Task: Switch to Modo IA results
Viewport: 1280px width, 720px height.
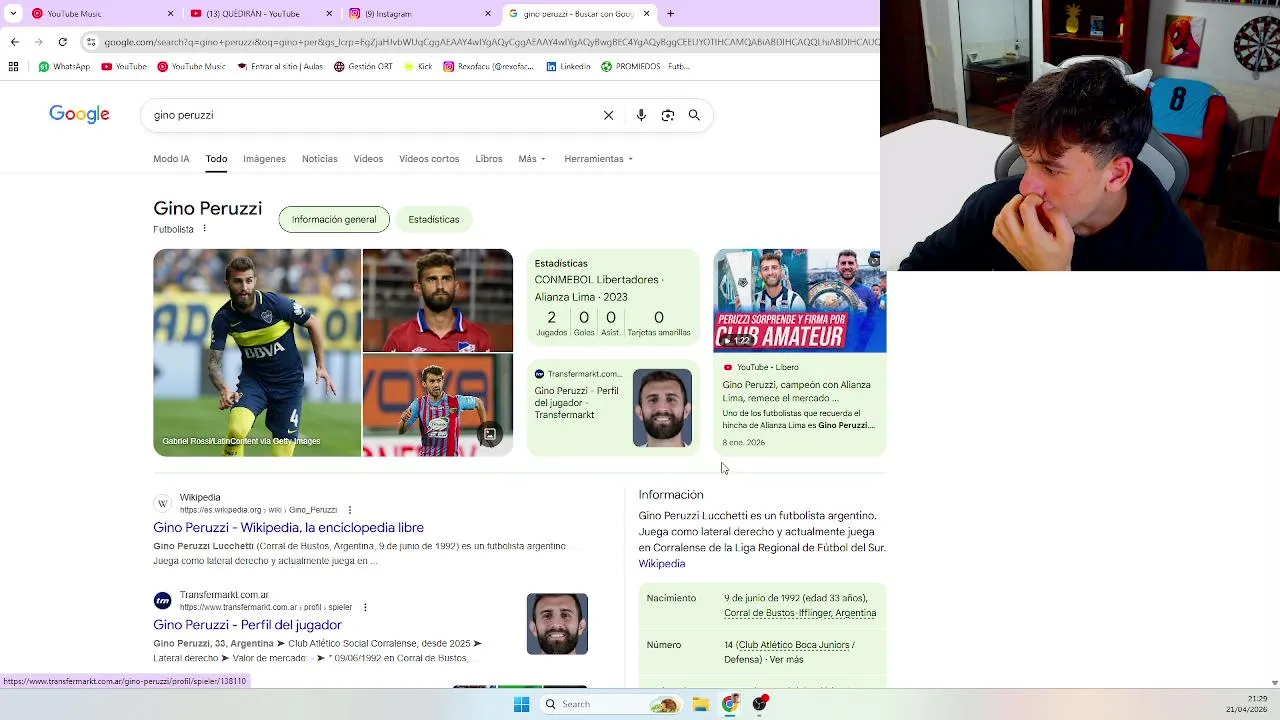Action: point(171,159)
